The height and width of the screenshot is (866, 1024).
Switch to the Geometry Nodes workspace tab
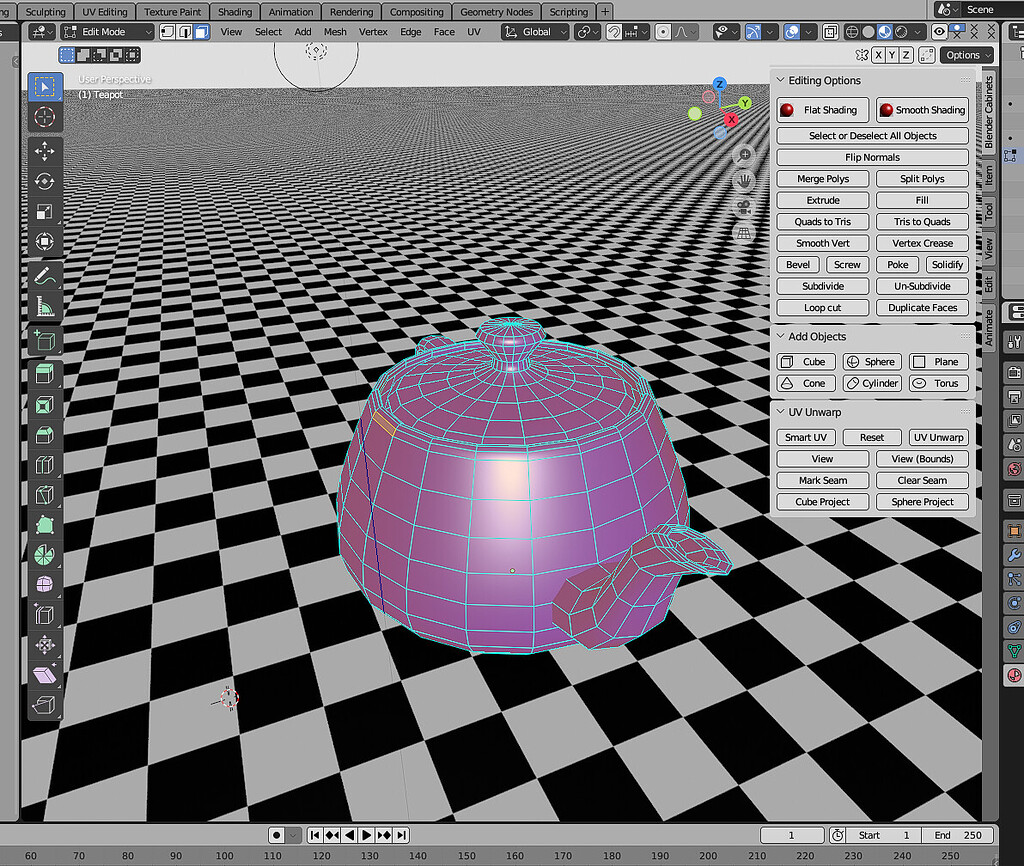click(x=496, y=12)
